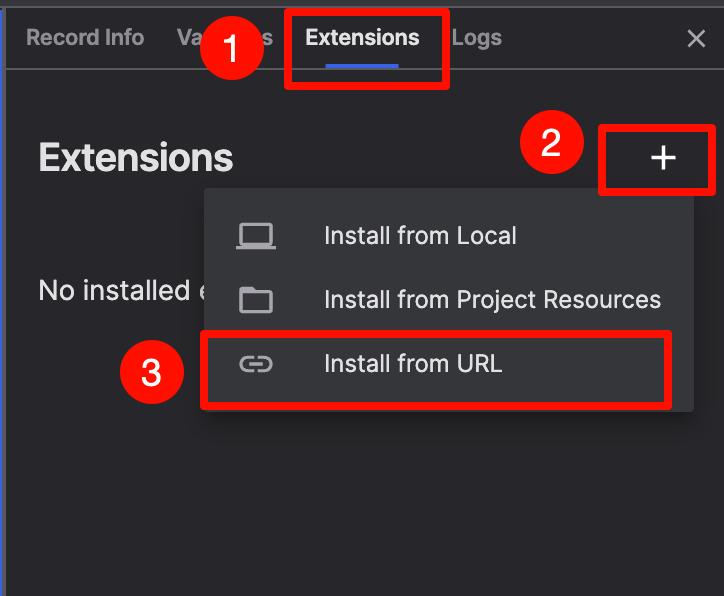Click the laptop icon for local install
724x596 pixels.
[256, 236]
